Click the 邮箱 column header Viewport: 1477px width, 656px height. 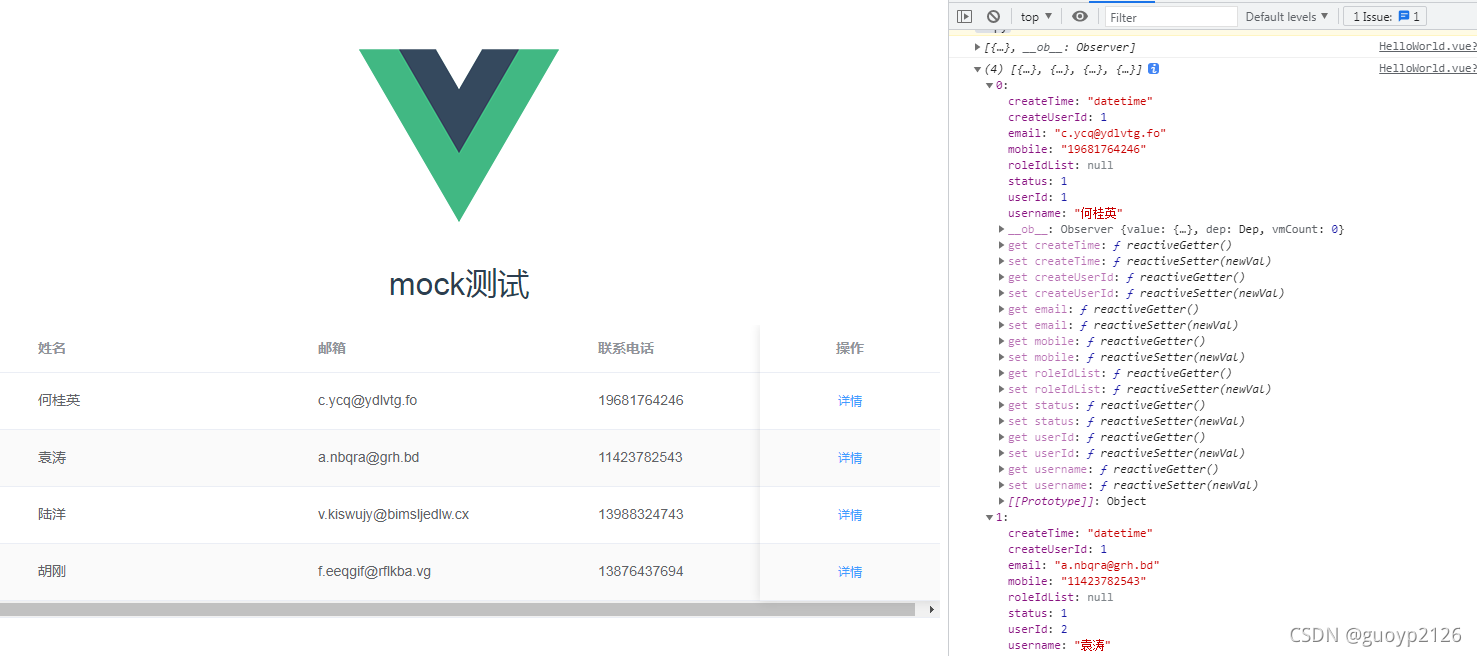[332, 348]
